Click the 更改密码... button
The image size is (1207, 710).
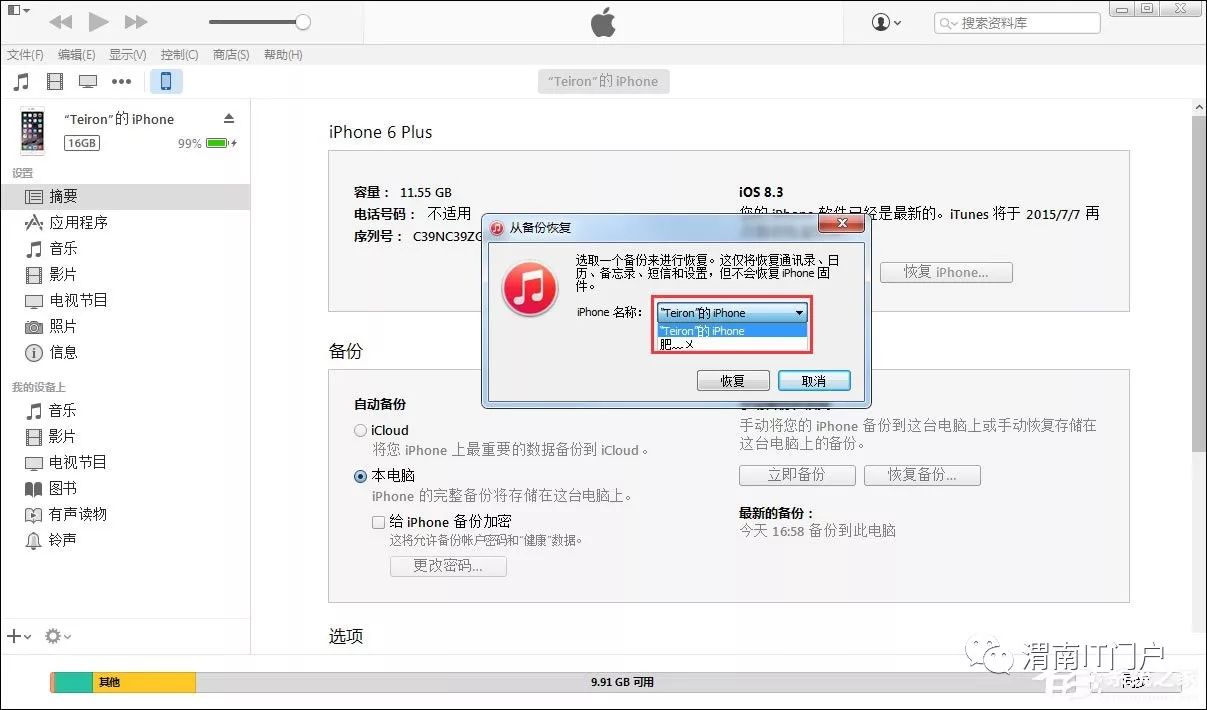448,566
